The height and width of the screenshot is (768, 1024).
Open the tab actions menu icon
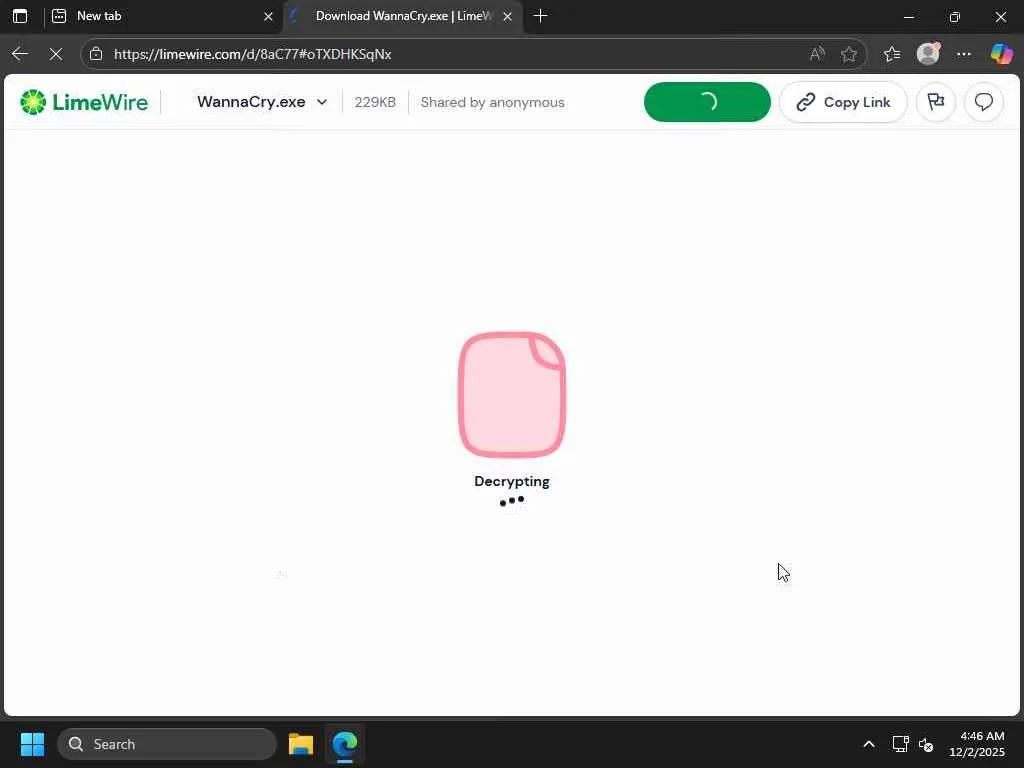pyautogui.click(x=20, y=16)
